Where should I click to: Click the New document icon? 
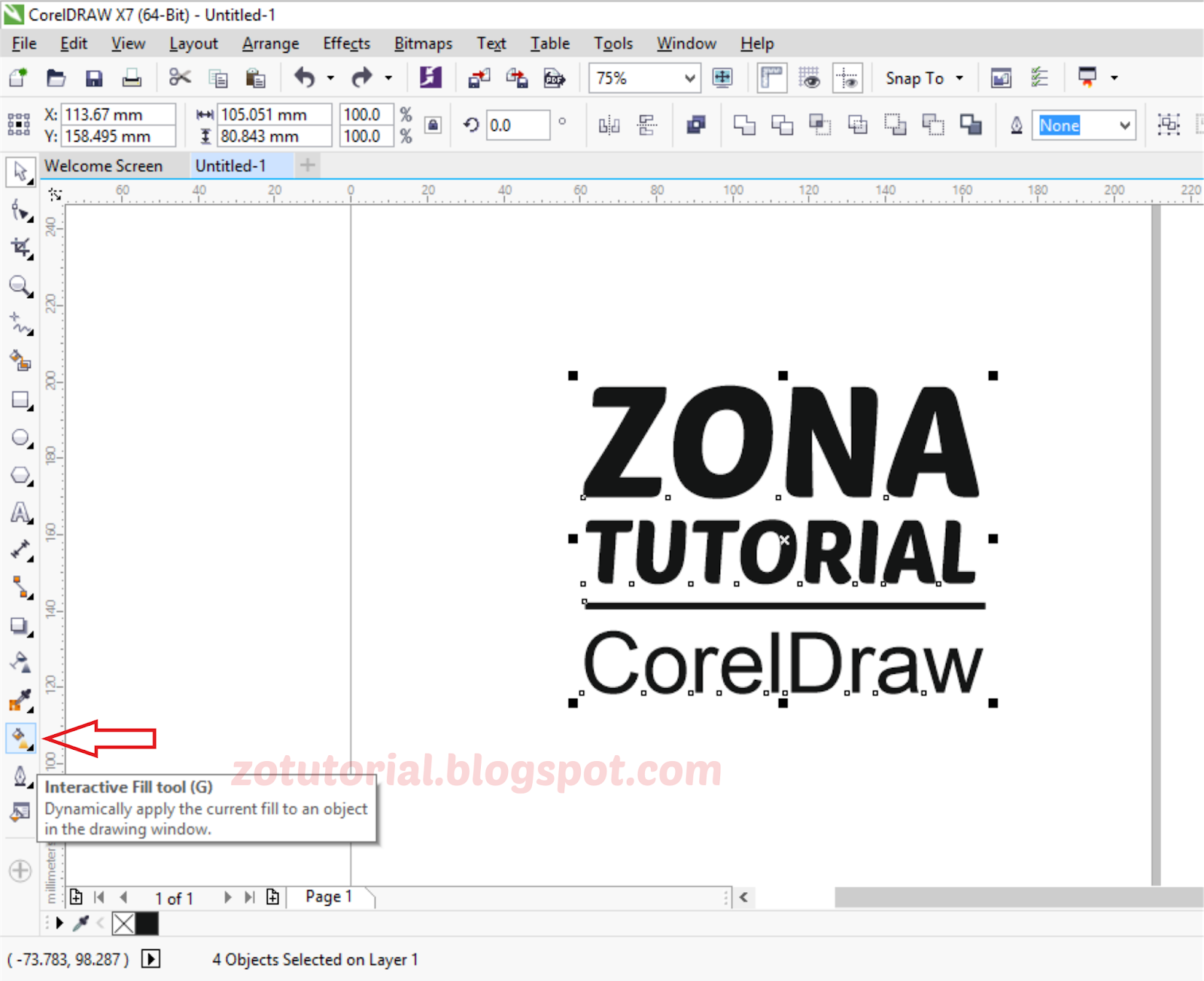(17, 78)
